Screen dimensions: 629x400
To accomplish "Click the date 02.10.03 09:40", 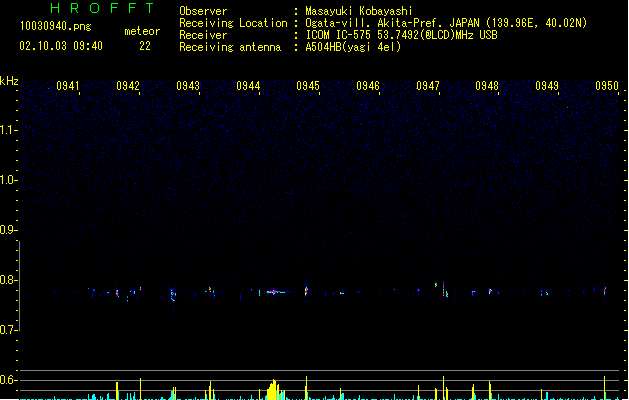I will click(61, 46).
